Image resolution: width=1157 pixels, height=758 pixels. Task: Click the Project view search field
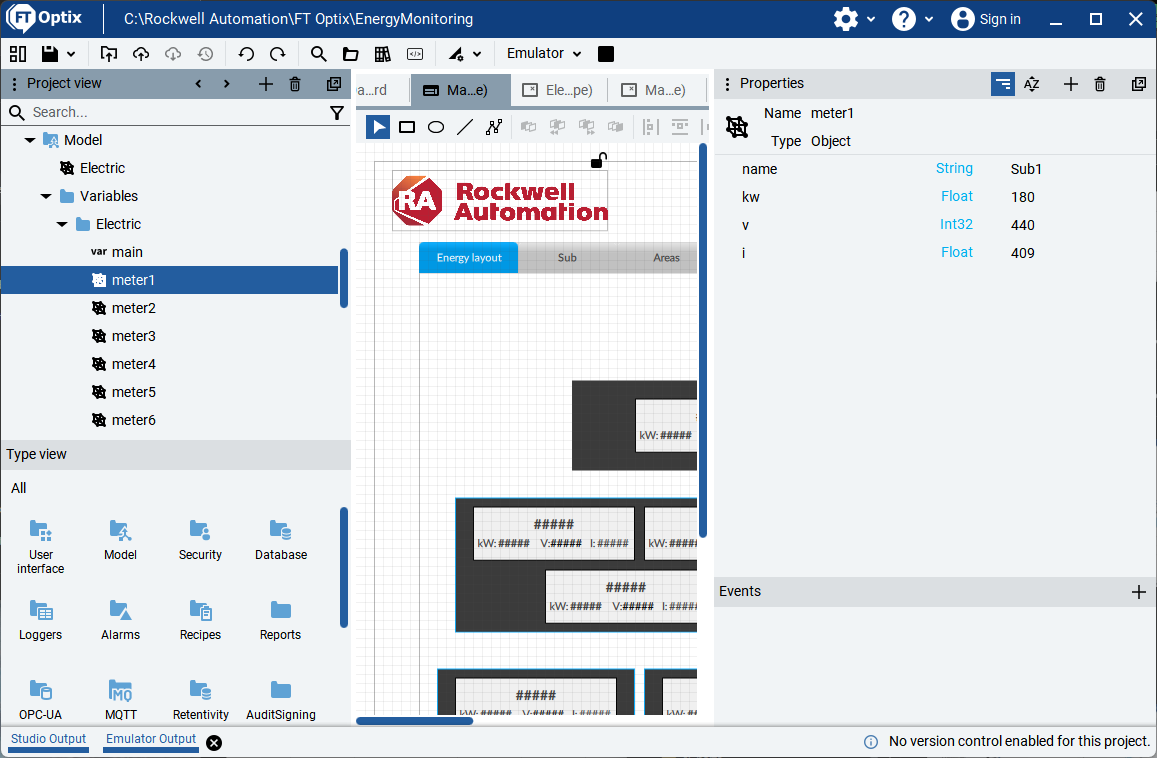click(170, 113)
